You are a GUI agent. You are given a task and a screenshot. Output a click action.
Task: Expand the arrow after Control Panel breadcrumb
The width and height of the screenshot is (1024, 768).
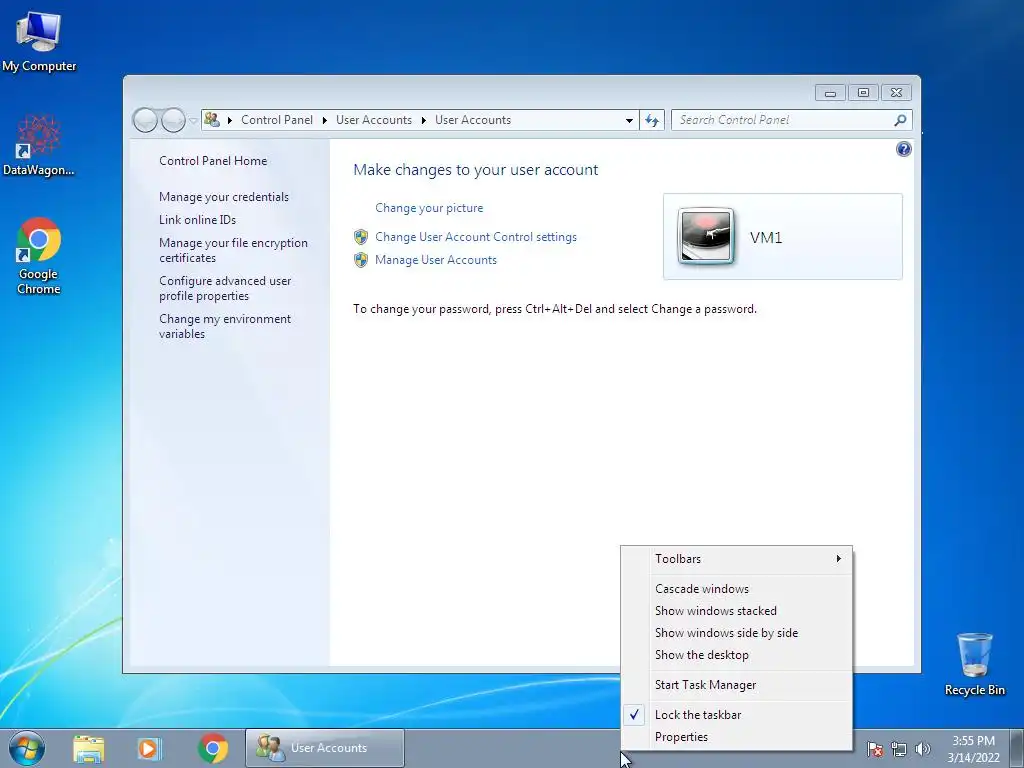[x=325, y=120]
